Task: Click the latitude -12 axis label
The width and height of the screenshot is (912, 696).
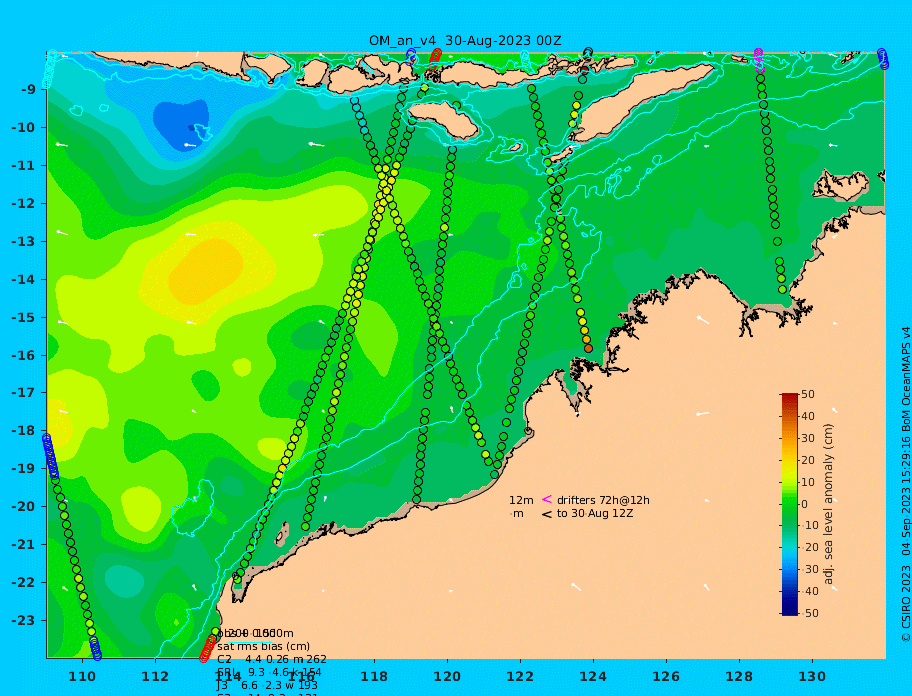Action: [x=23, y=204]
